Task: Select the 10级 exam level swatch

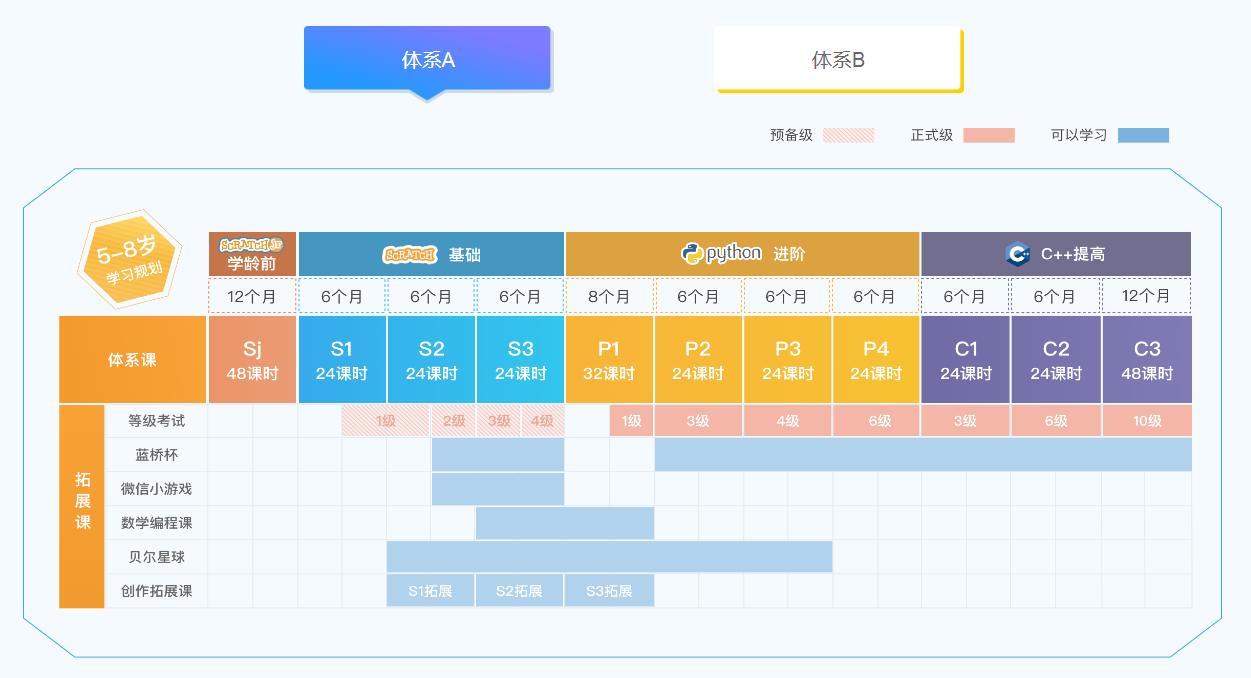Action: click(1146, 421)
